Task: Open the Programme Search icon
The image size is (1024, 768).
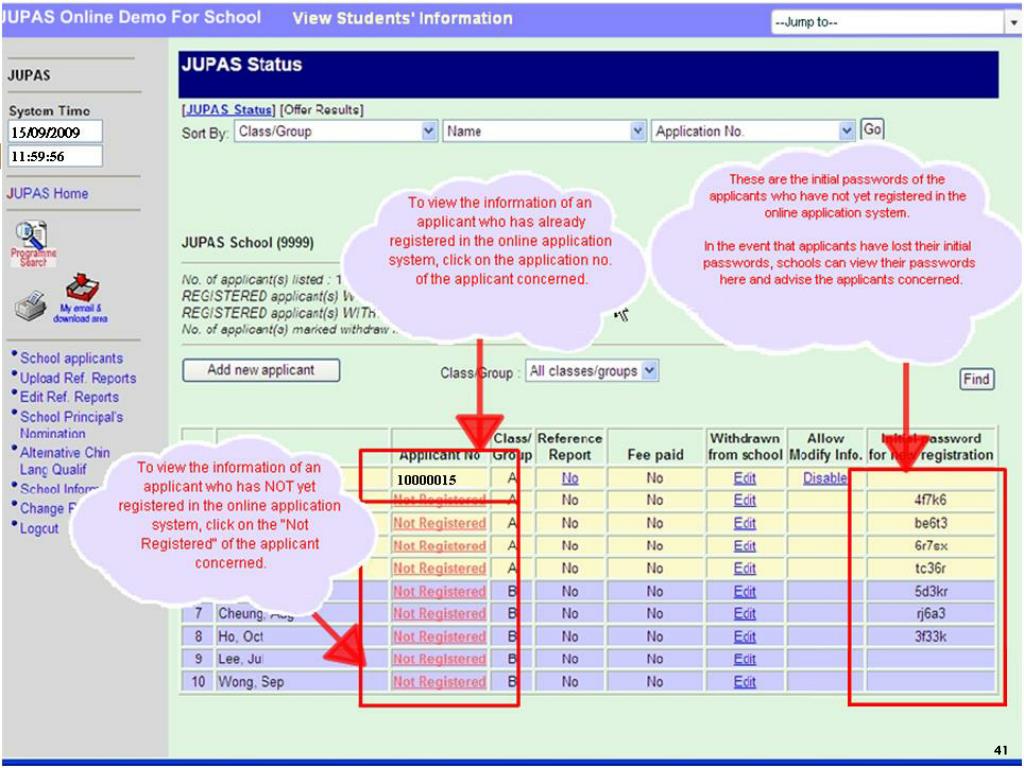Action: pos(33,244)
